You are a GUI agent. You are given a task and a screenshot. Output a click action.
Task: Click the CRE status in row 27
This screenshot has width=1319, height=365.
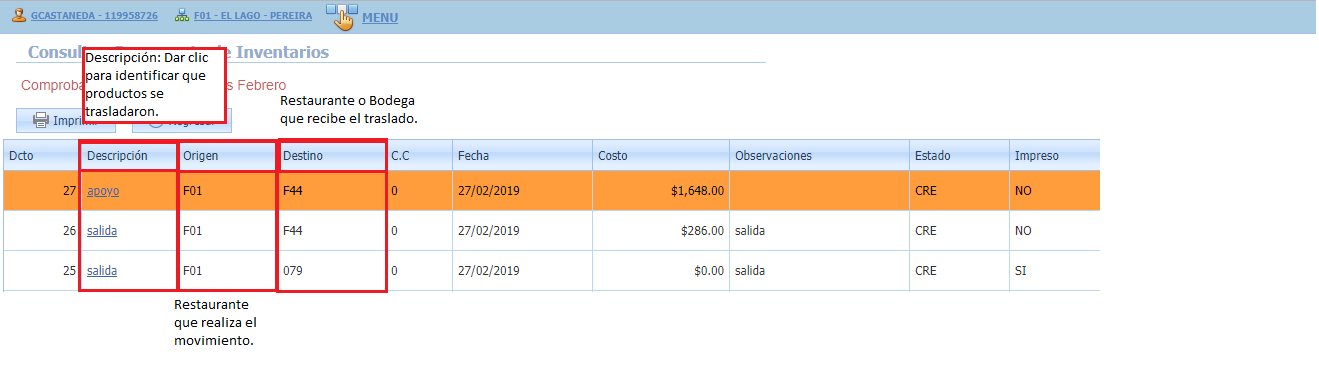[x=958, y=190]
